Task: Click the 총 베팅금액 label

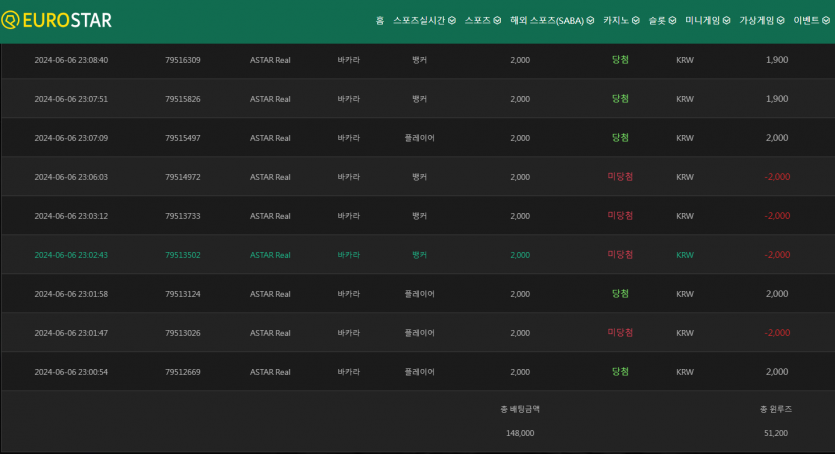Action: point(520,409)
